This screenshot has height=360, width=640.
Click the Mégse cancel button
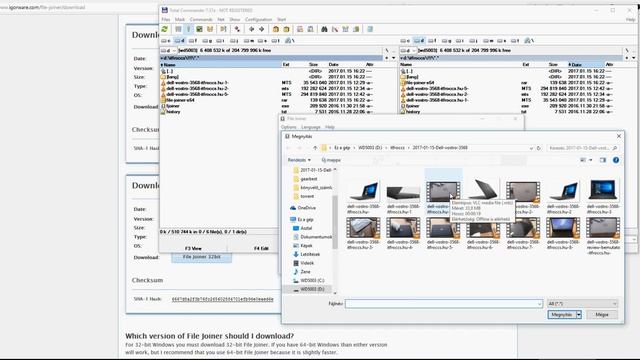click(602, 315)
